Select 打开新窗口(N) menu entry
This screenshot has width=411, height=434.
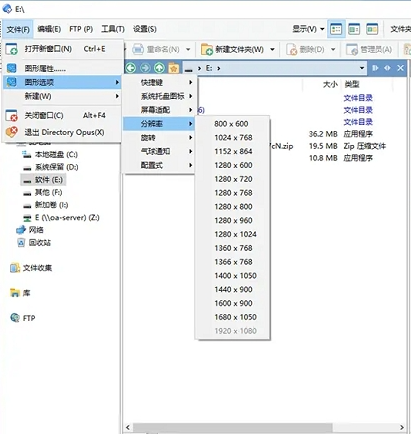click(63, 49)
